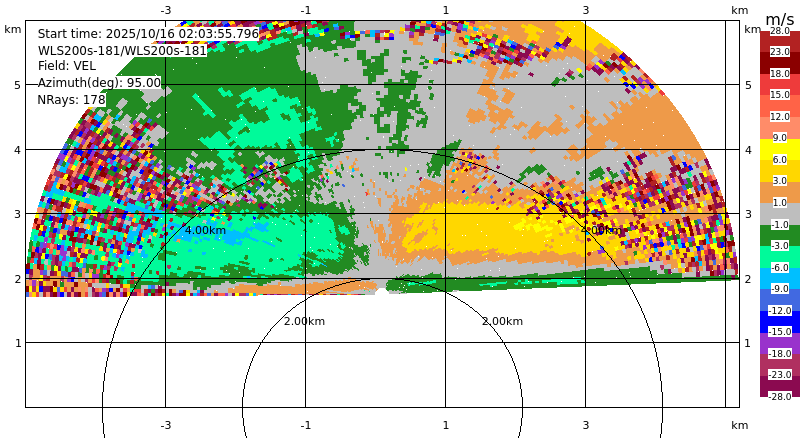Click the km unit label at top-left corner
The width and height of the screenshot is (800, 438).
13,29
